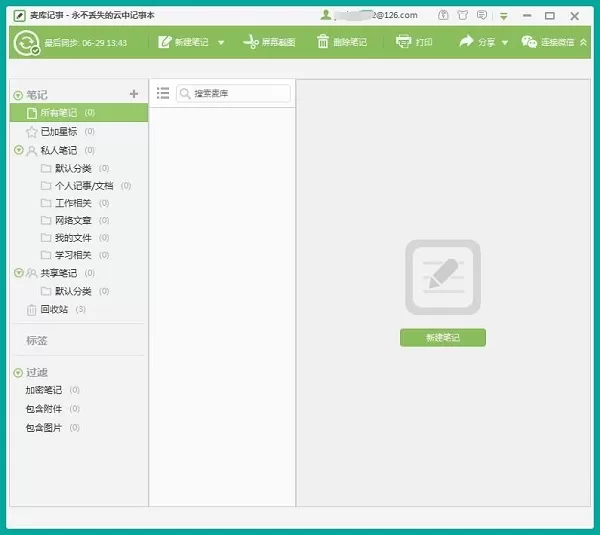The image size is (600, 535).
Task: Open the skin (shirt) icon
Action: (x=462, y=15)
